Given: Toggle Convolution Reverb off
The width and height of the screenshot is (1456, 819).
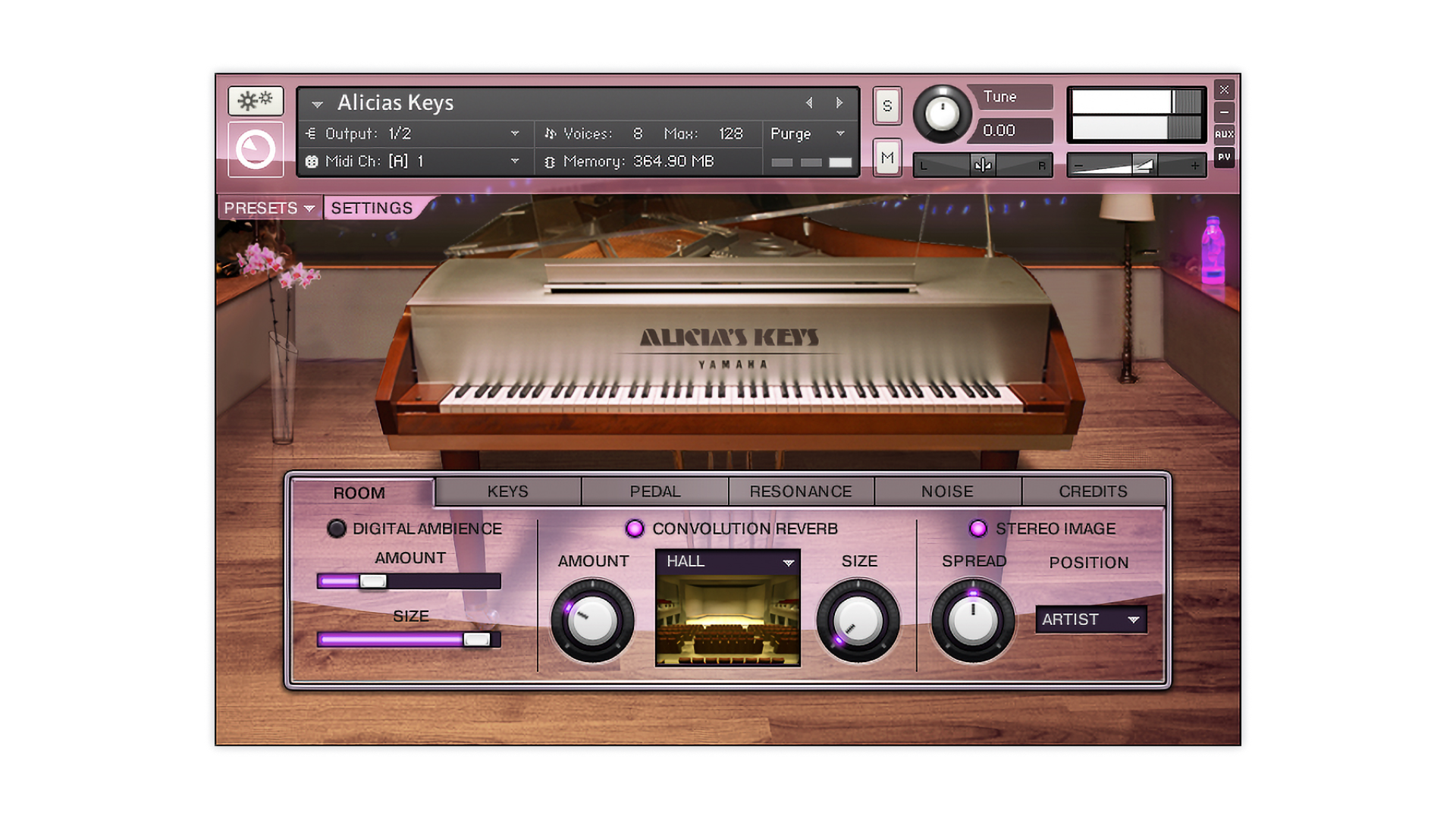Looking at the screenshot, I should (x=635, y=529).
